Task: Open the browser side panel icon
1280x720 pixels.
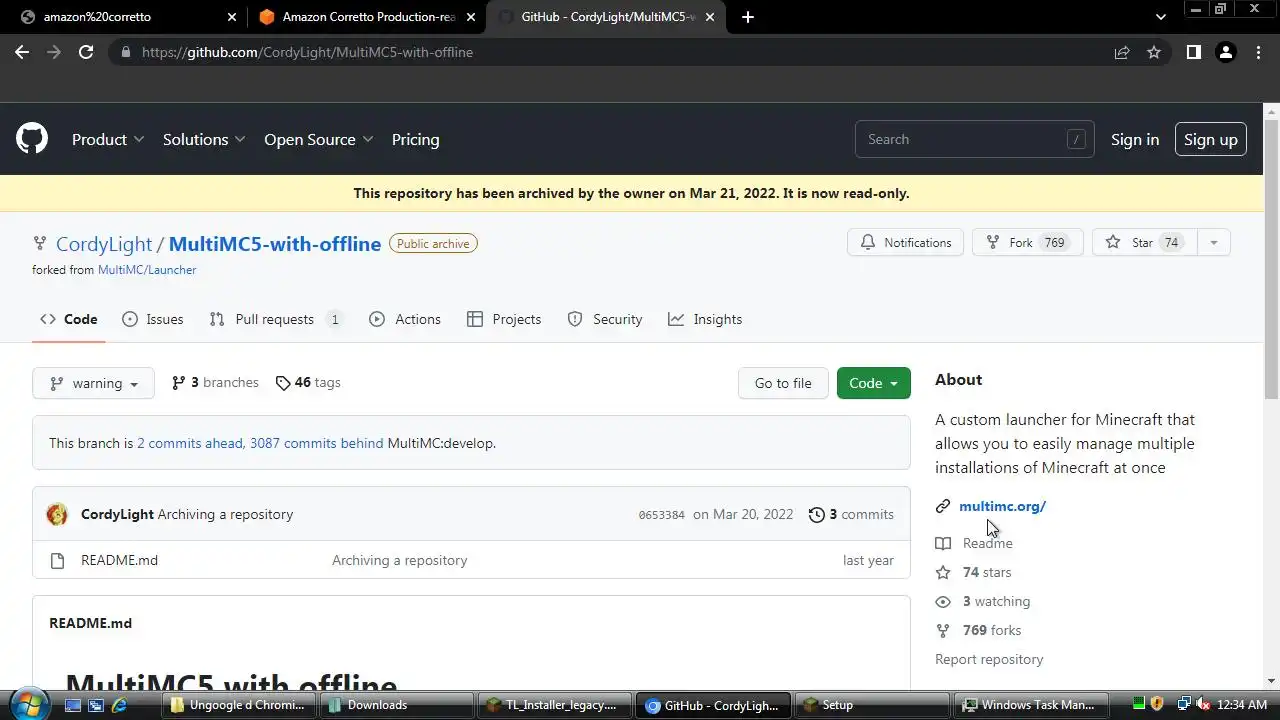Action: point(1193,52)
